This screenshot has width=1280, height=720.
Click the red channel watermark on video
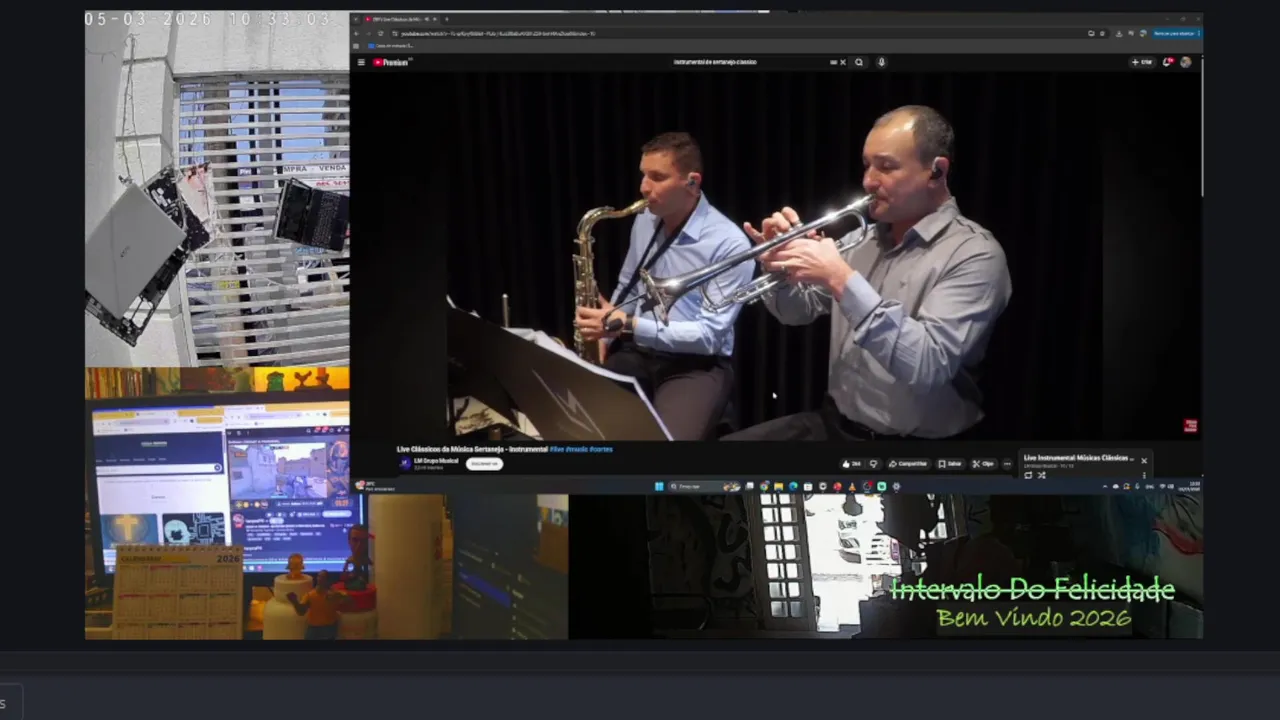coord(1190,426)
